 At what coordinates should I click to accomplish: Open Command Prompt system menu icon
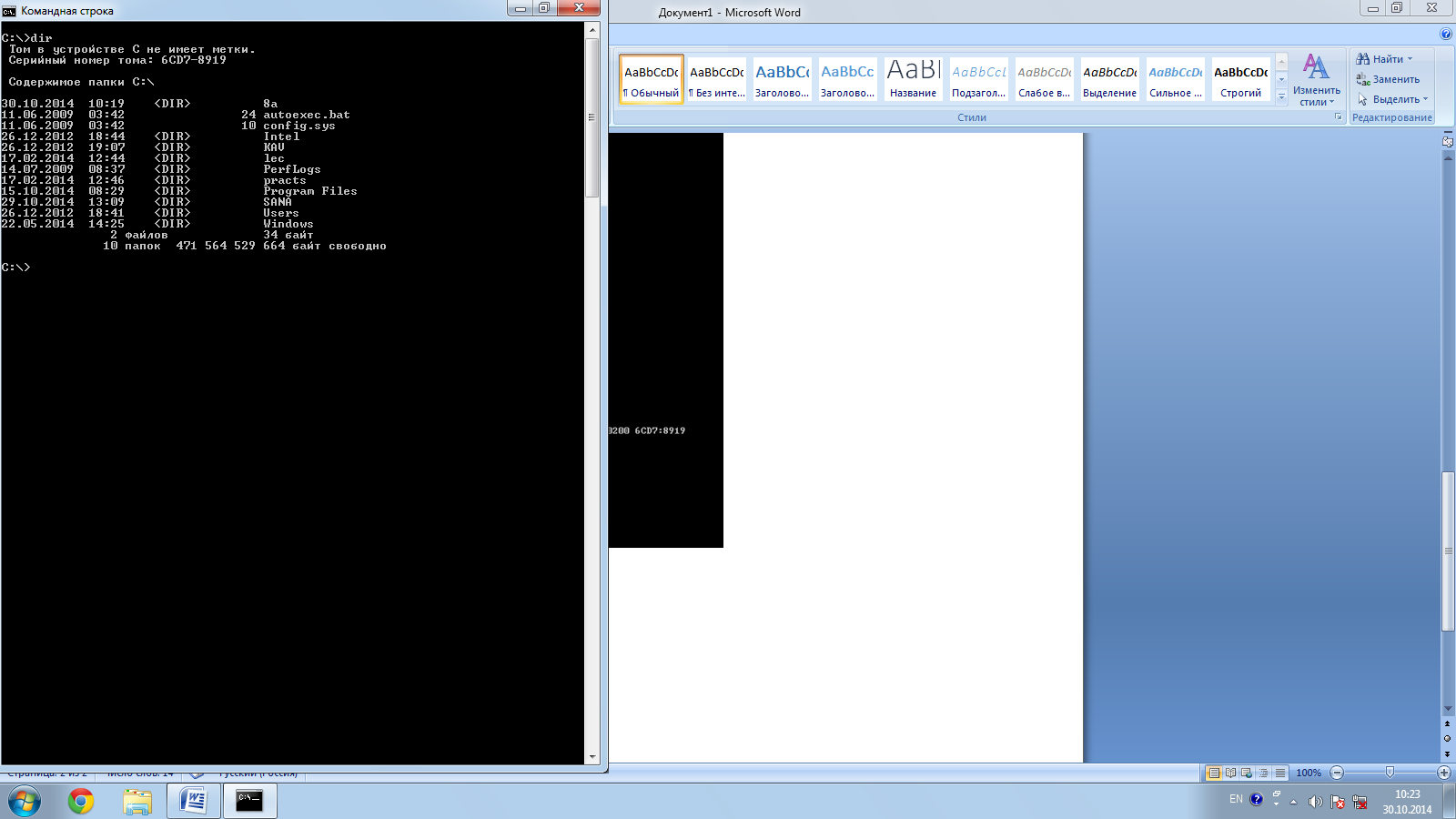coord(9,11)
